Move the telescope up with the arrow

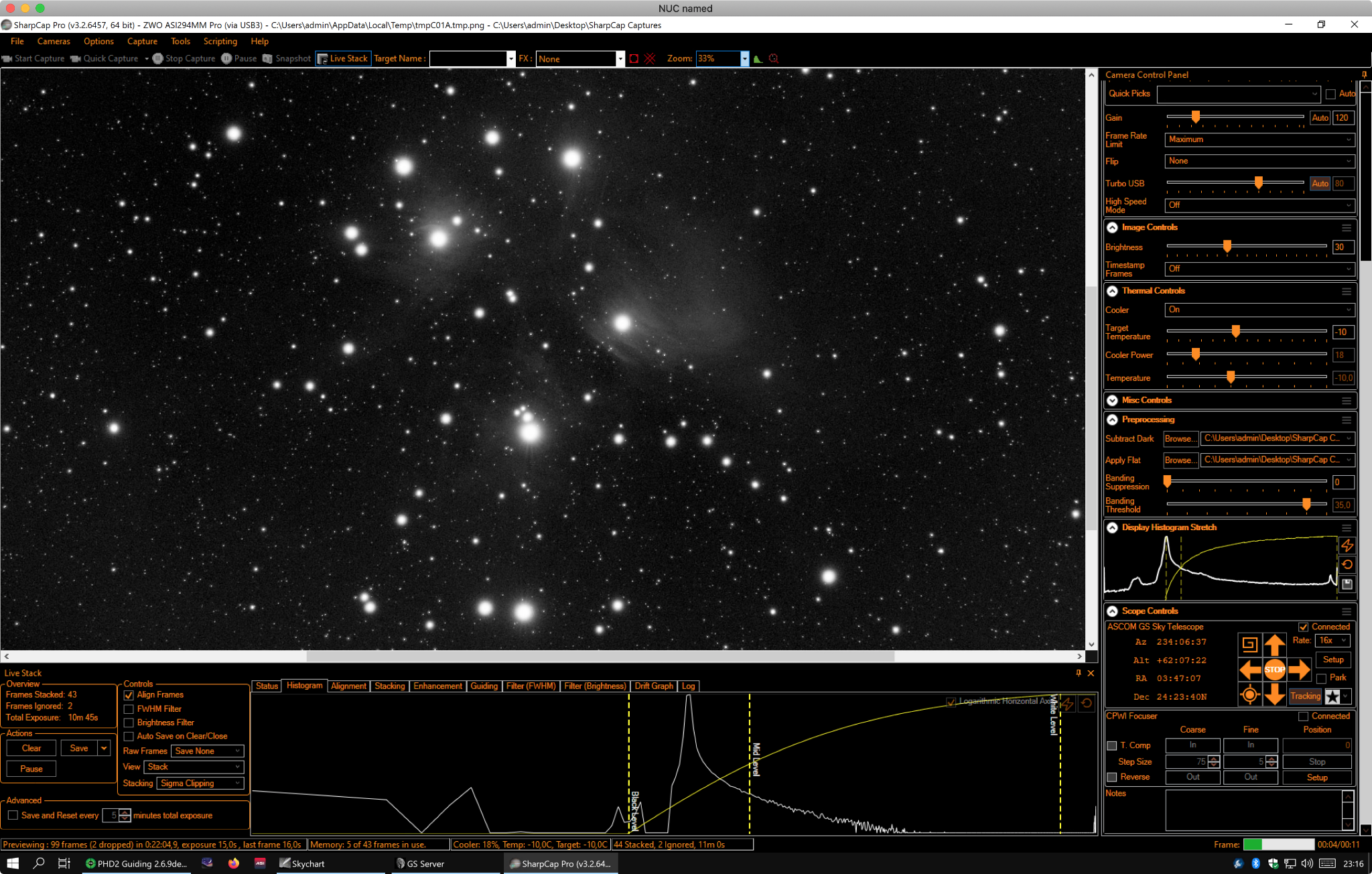(1274, 644)
